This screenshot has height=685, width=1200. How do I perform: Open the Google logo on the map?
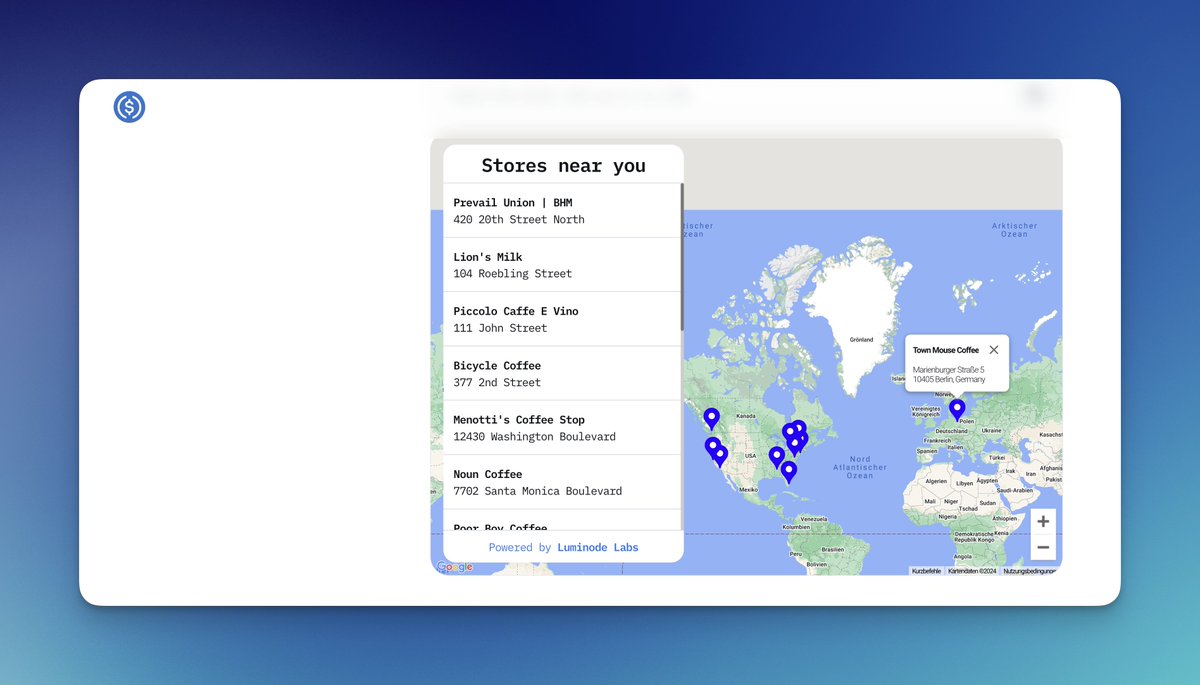(454, 567)
